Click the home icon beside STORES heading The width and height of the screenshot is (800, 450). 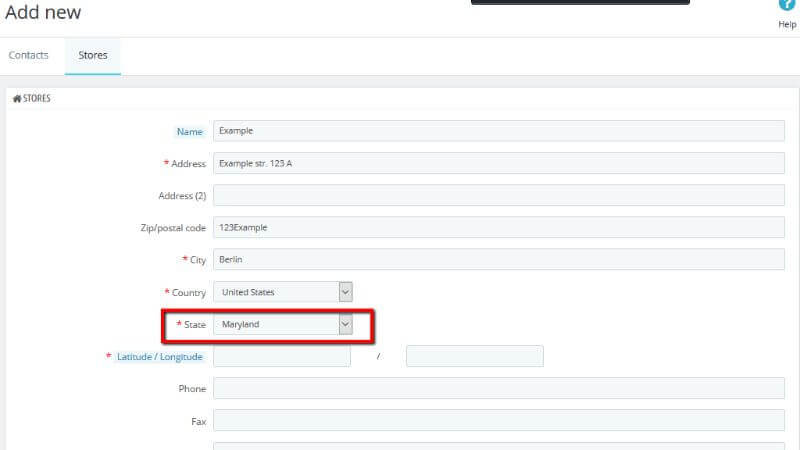click(17, 99)
